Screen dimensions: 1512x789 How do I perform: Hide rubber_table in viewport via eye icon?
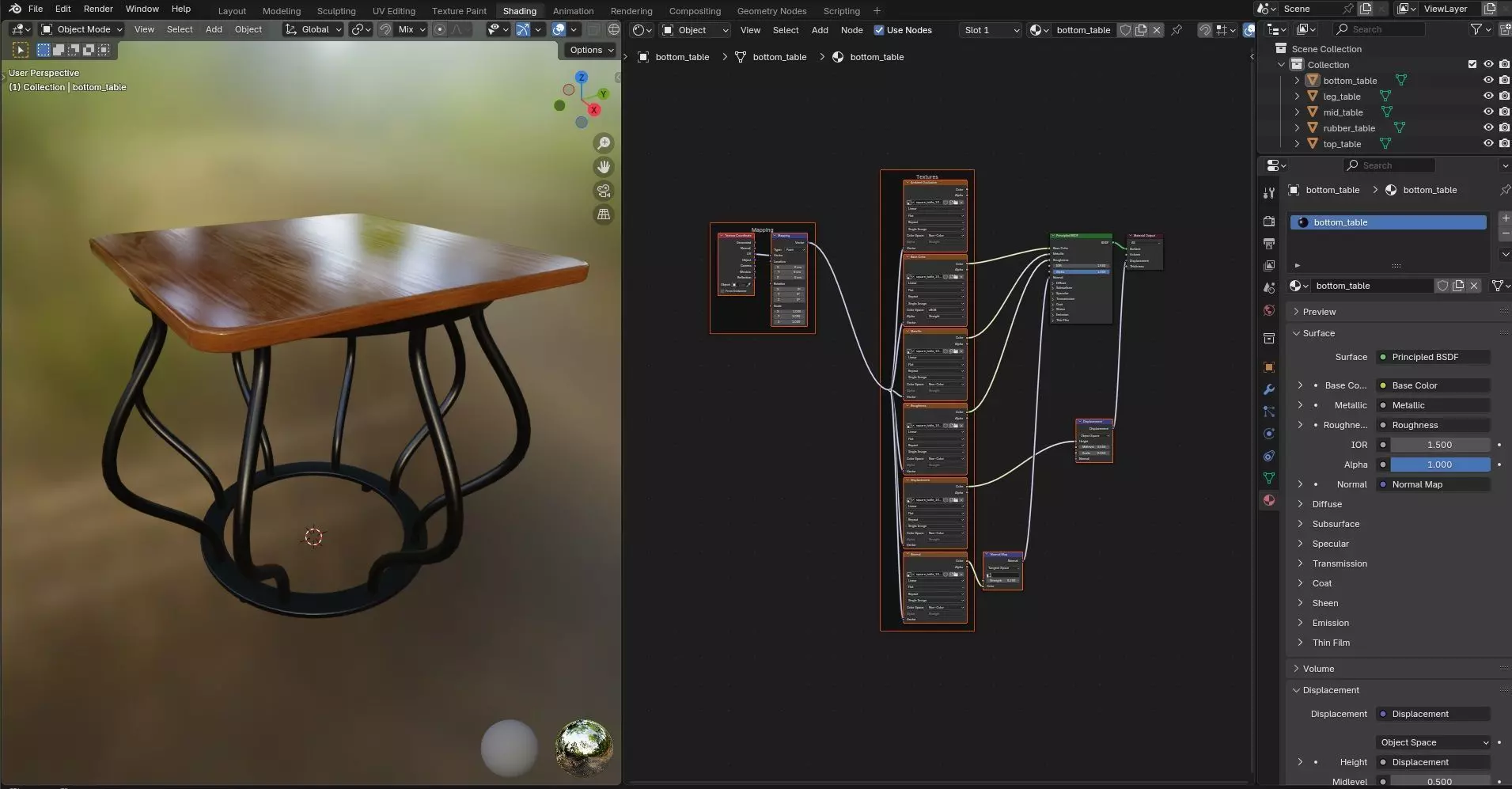(1488, 127)
